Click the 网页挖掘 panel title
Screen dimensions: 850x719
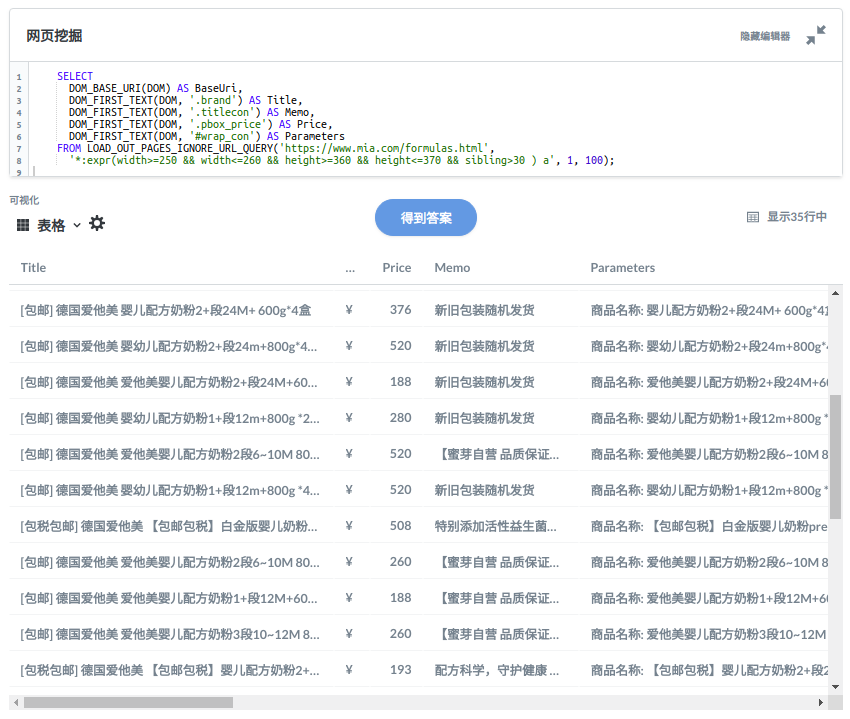[54, 36]
